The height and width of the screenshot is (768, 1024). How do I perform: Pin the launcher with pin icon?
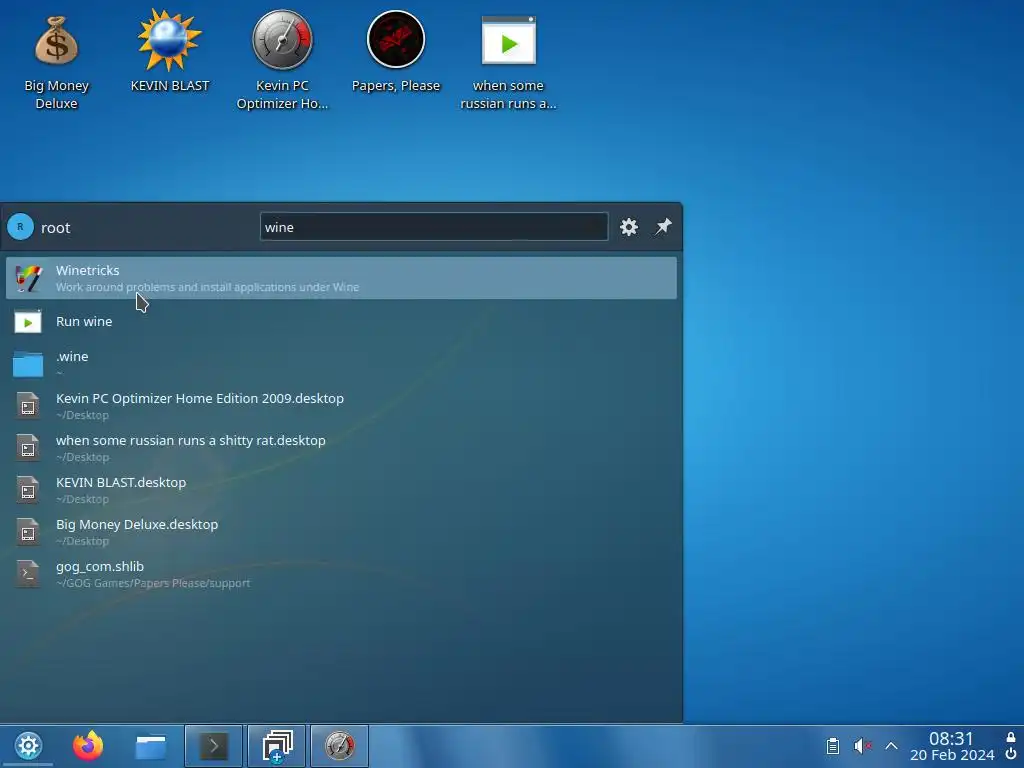tap(663, 227)
